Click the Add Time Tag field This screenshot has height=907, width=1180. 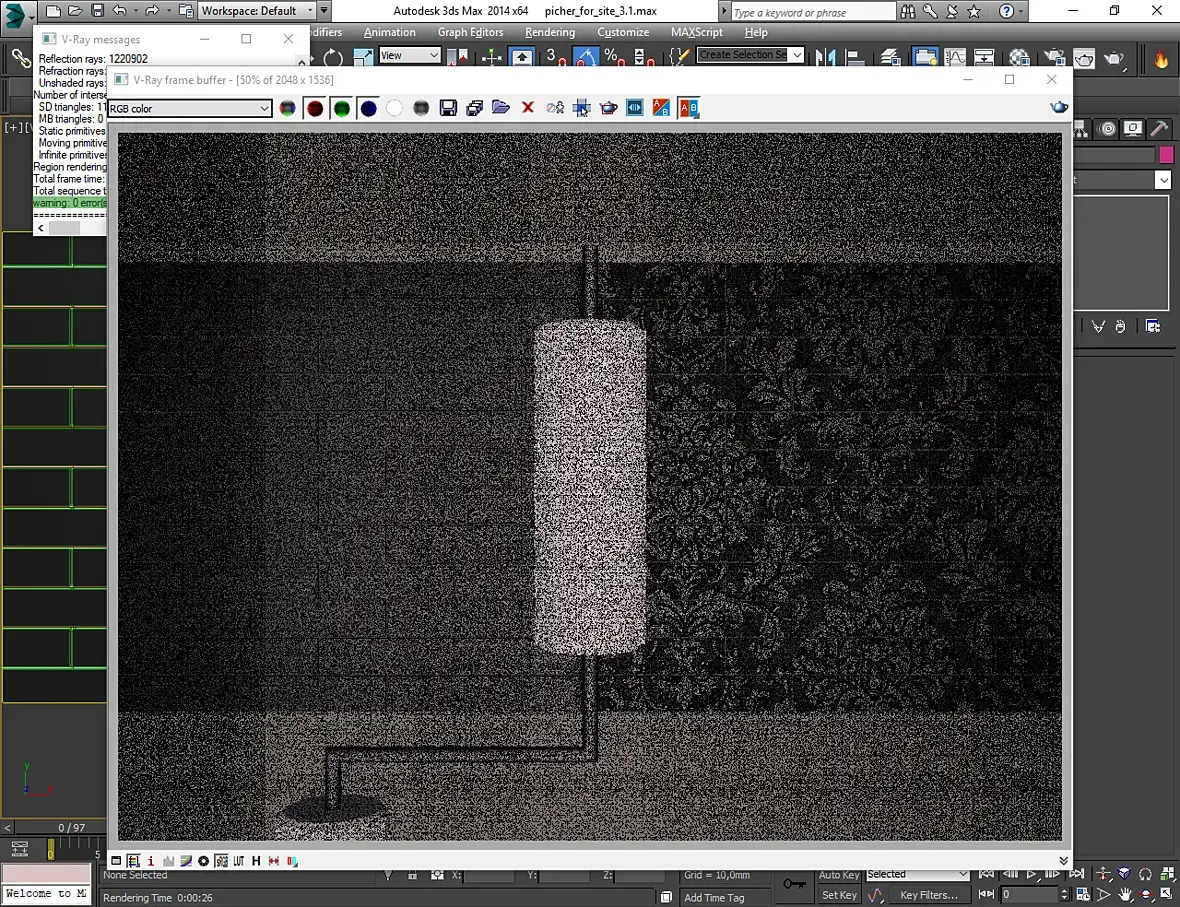pos(723,897)
